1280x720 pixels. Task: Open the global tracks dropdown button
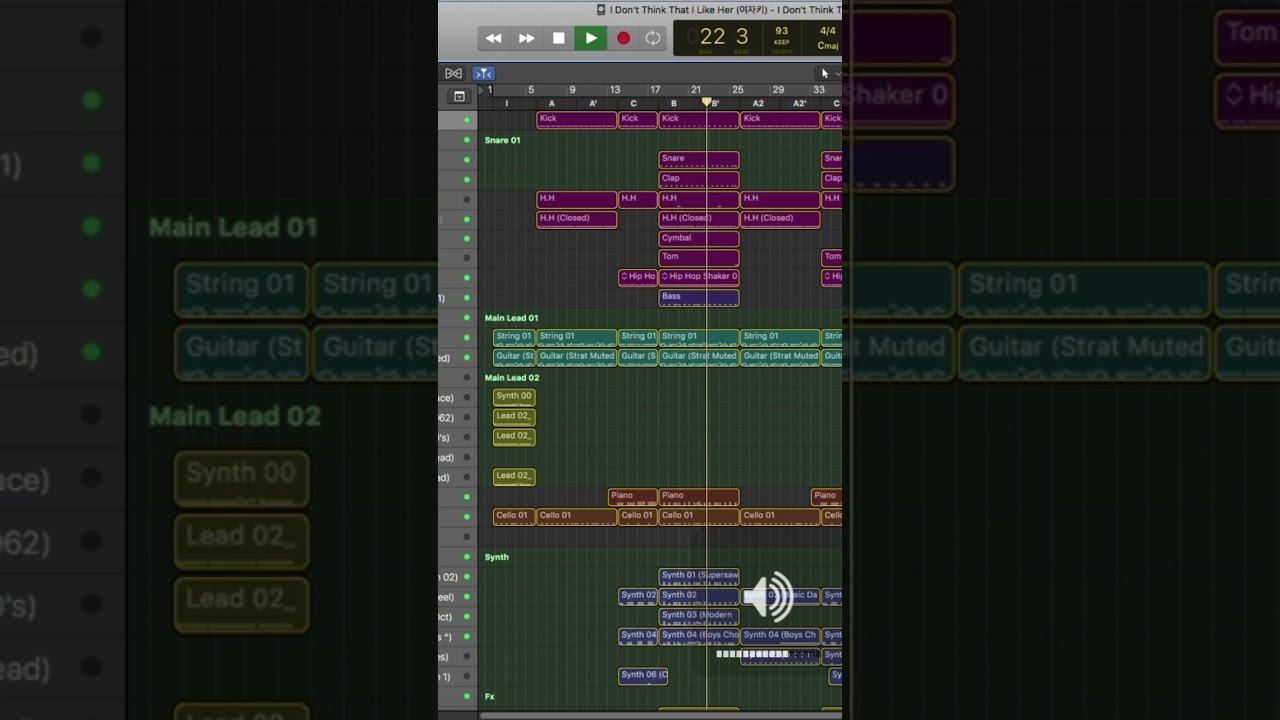[459, 97]
